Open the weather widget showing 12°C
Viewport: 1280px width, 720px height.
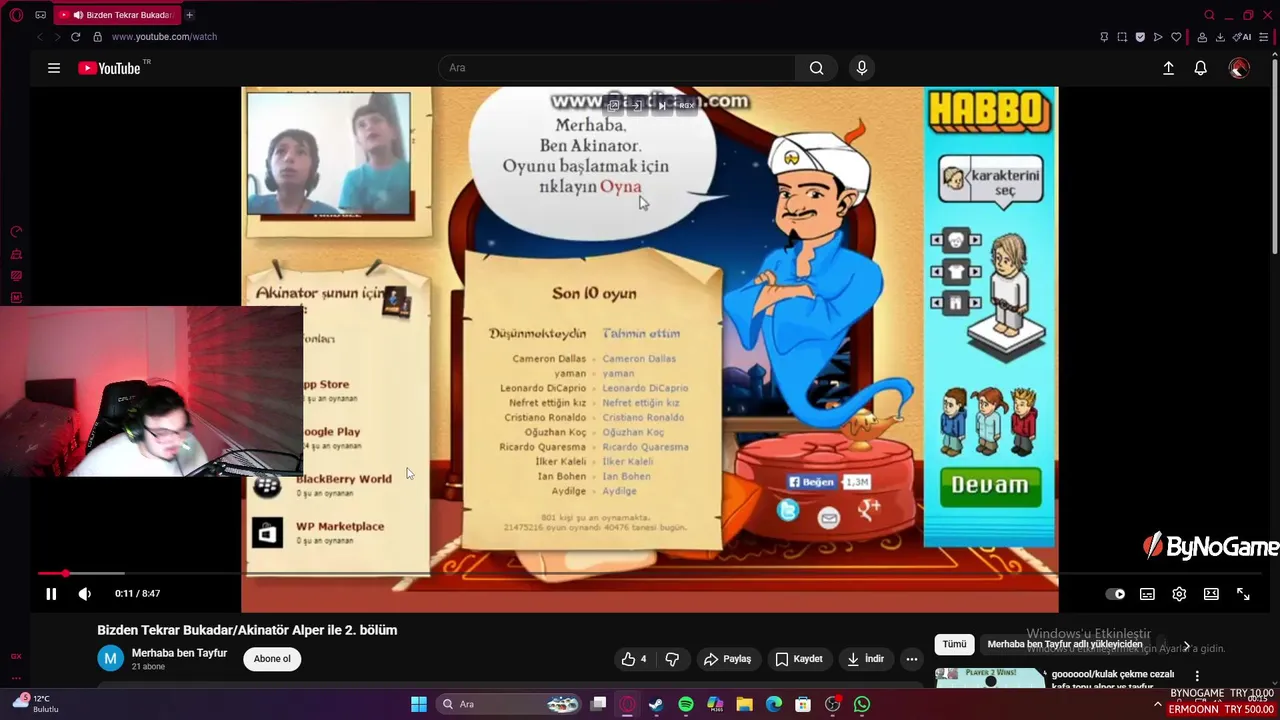[35, 704]
